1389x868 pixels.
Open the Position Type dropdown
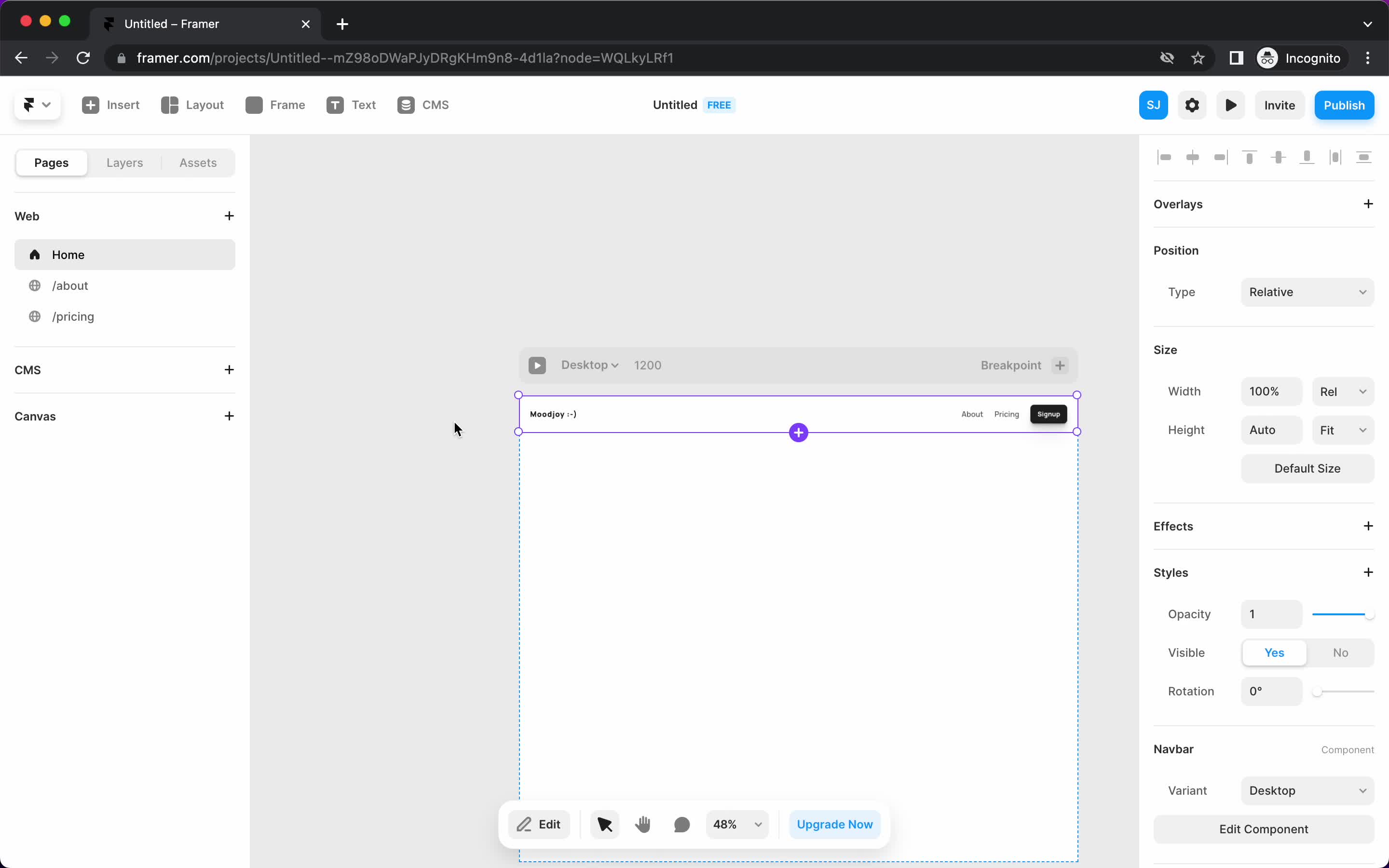pyautogui.click(x=1307, y=291)
